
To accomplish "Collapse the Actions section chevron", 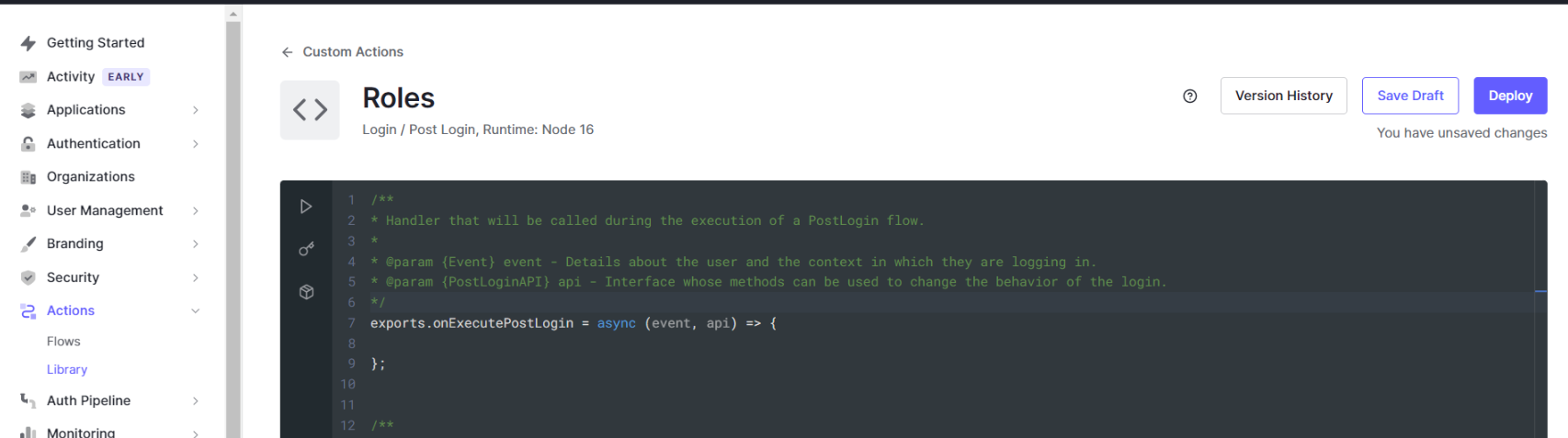I will click(x=196, y=311).
